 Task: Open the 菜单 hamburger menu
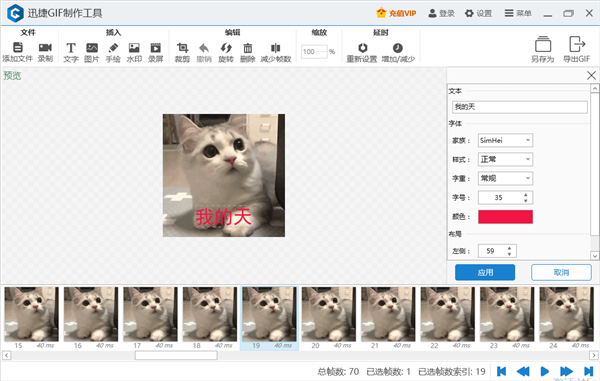(x=518, y=13)
